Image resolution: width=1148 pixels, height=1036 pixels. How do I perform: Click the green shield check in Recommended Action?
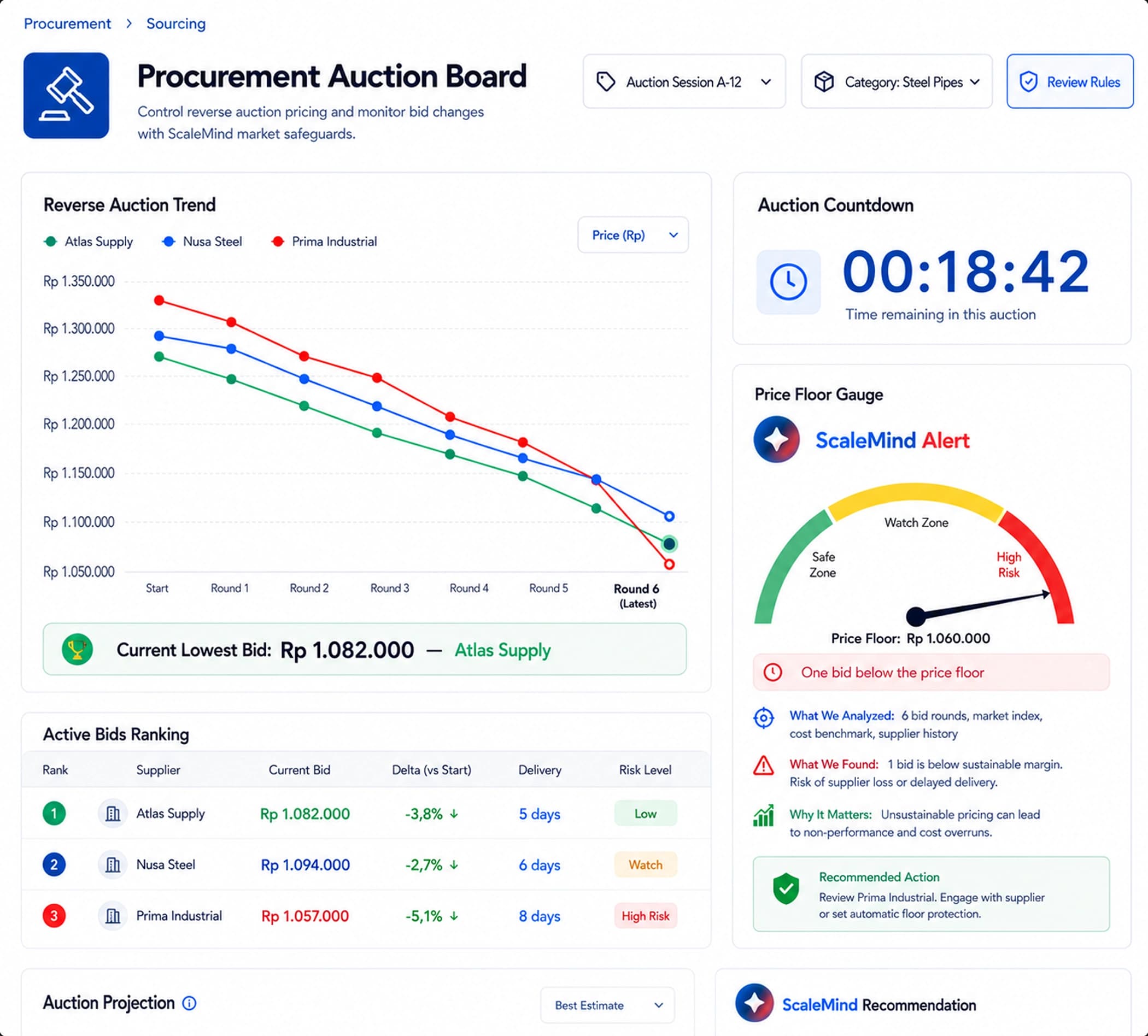click(x=786, y=888)
